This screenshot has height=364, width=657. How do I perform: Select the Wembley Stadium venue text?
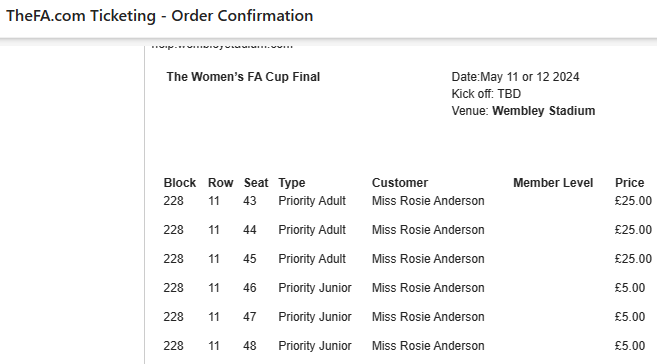tap(543, 111)
